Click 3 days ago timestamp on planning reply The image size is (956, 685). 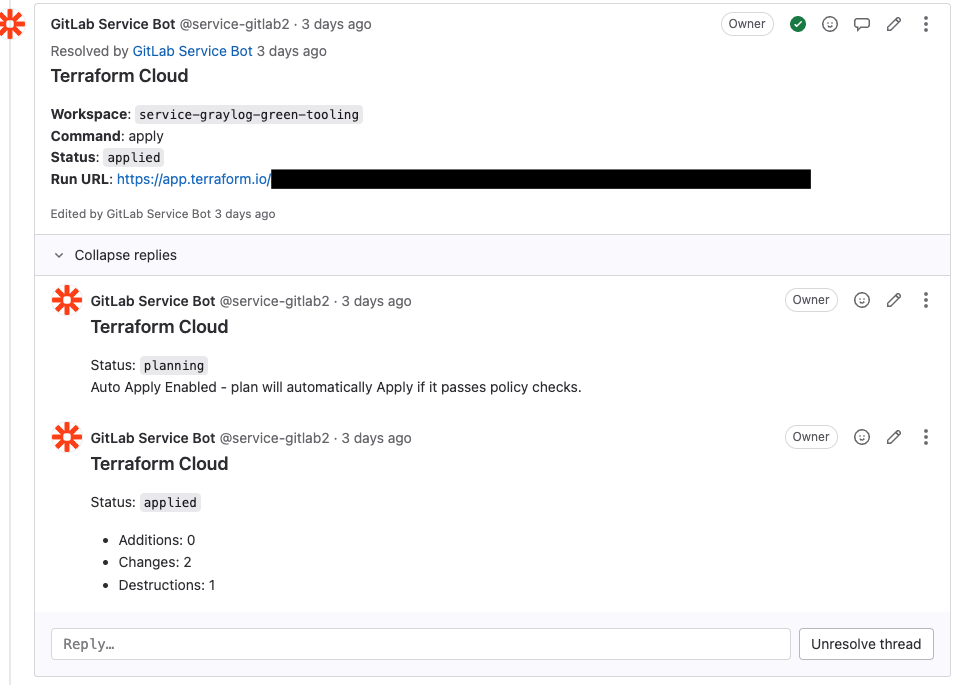tap(376, 301)
